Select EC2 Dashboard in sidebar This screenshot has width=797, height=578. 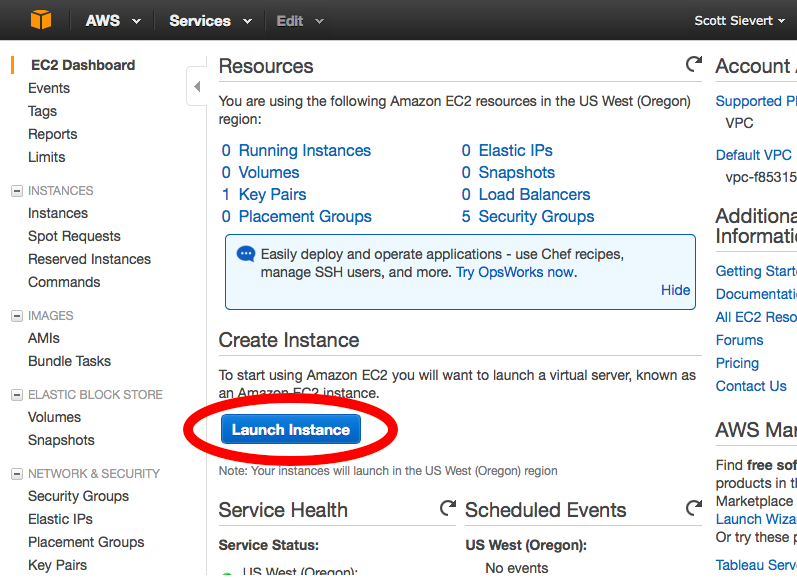point(83,65)
